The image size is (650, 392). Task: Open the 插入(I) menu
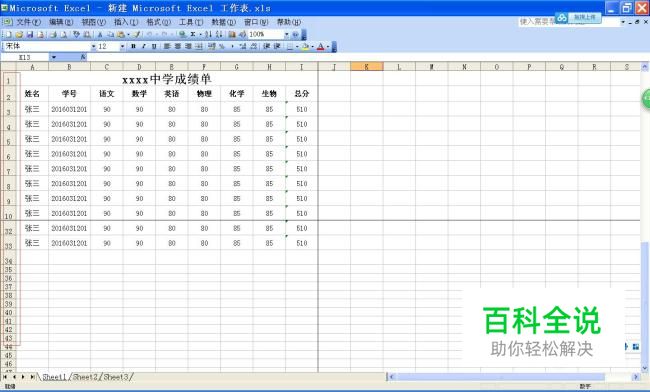tap(126, 22)
